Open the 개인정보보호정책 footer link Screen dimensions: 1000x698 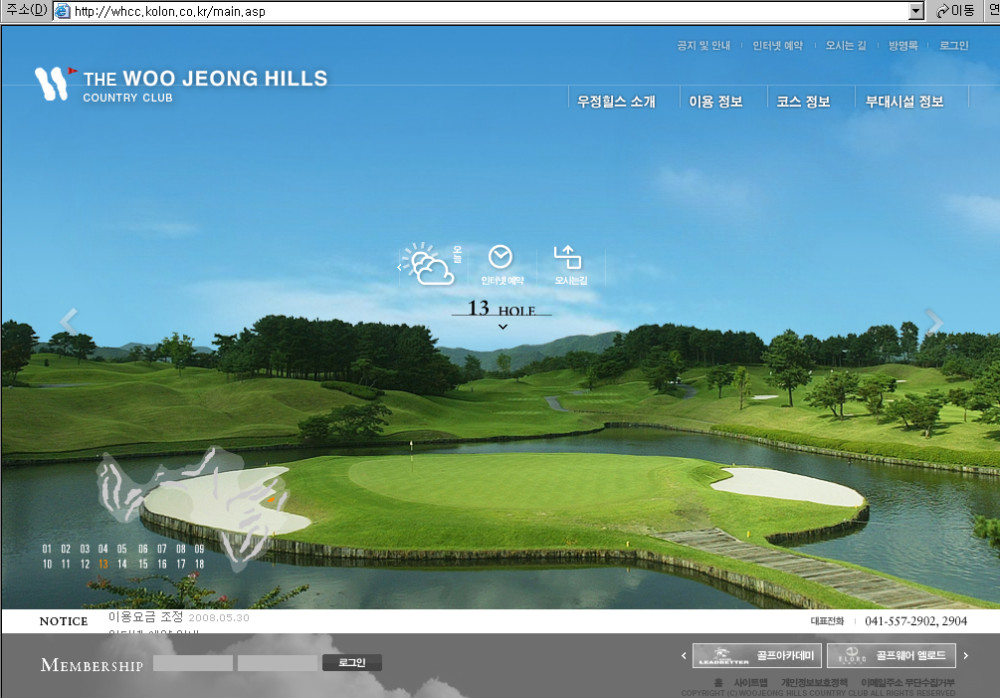(814, 683)
